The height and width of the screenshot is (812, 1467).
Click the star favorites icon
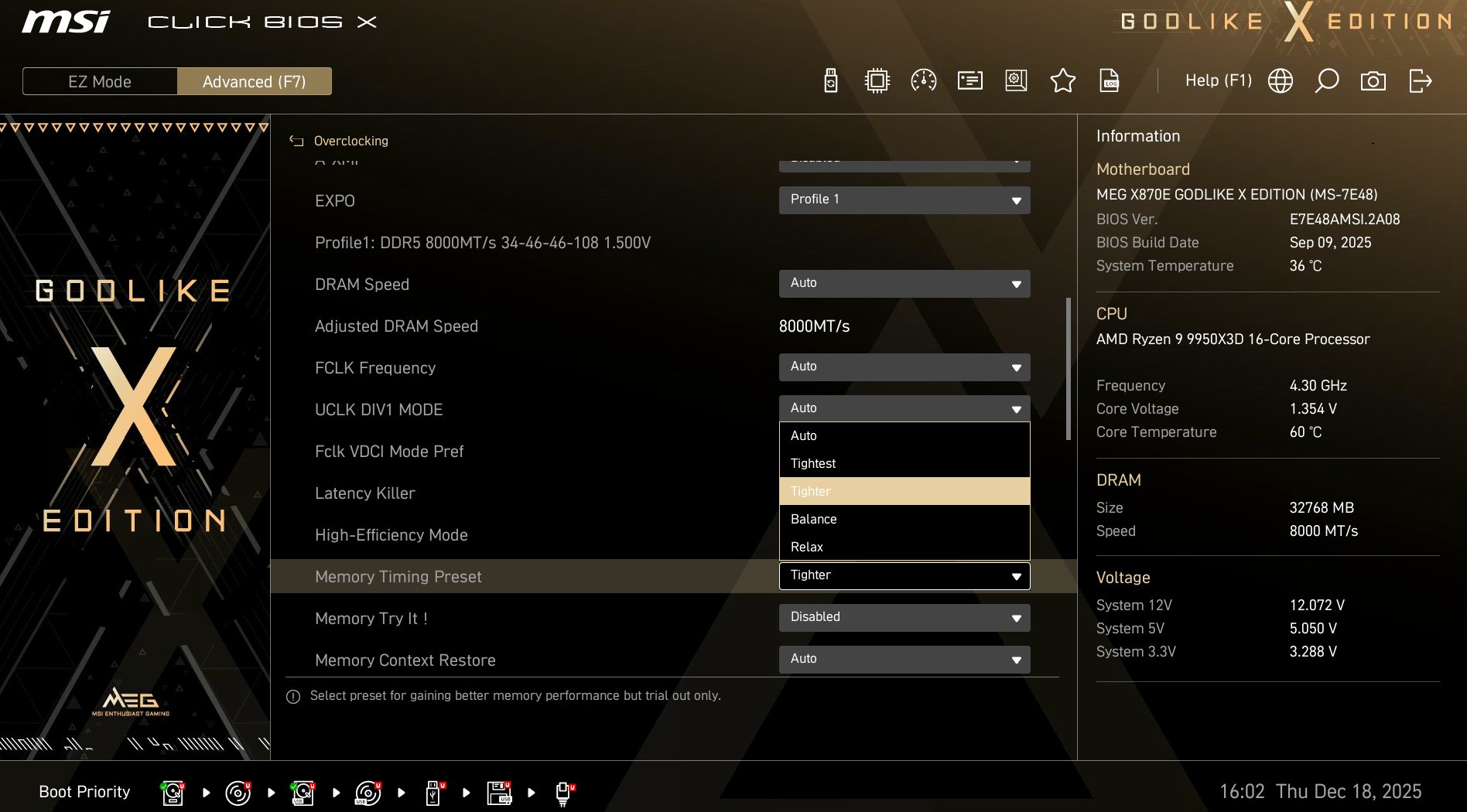tap(1062, 80)
